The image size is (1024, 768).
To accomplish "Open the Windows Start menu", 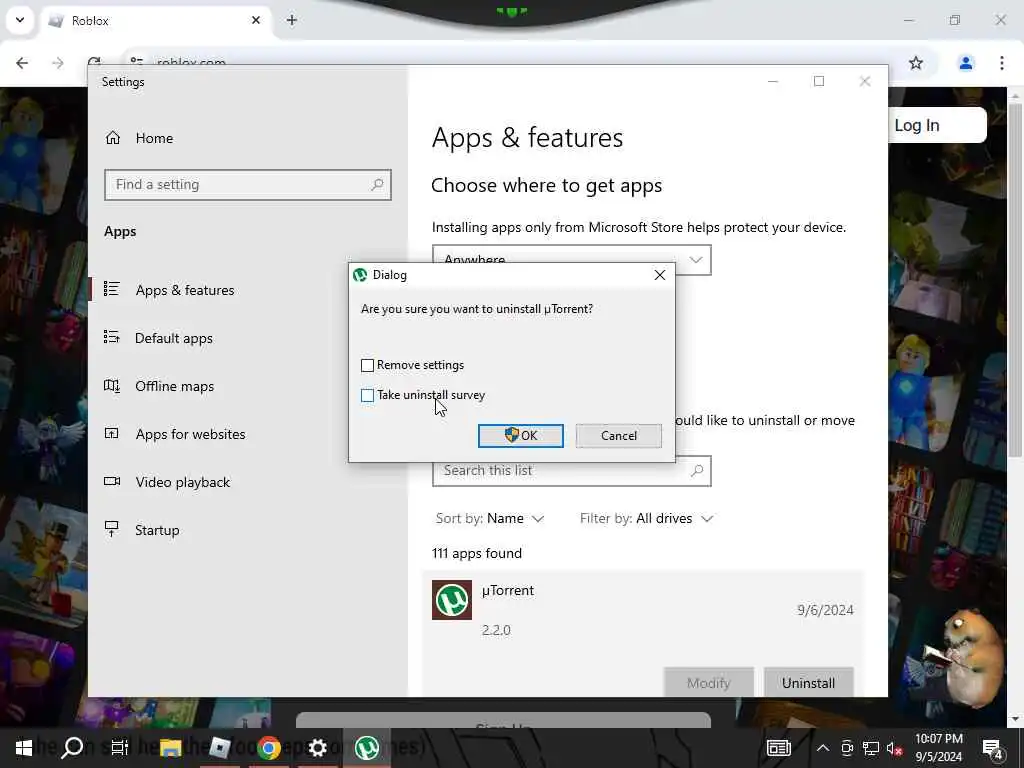I will point(24,748).
